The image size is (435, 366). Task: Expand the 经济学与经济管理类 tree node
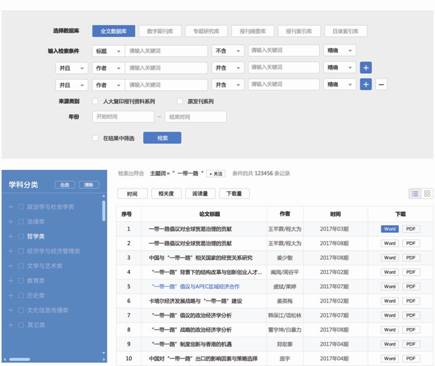(x=11, y=251)
